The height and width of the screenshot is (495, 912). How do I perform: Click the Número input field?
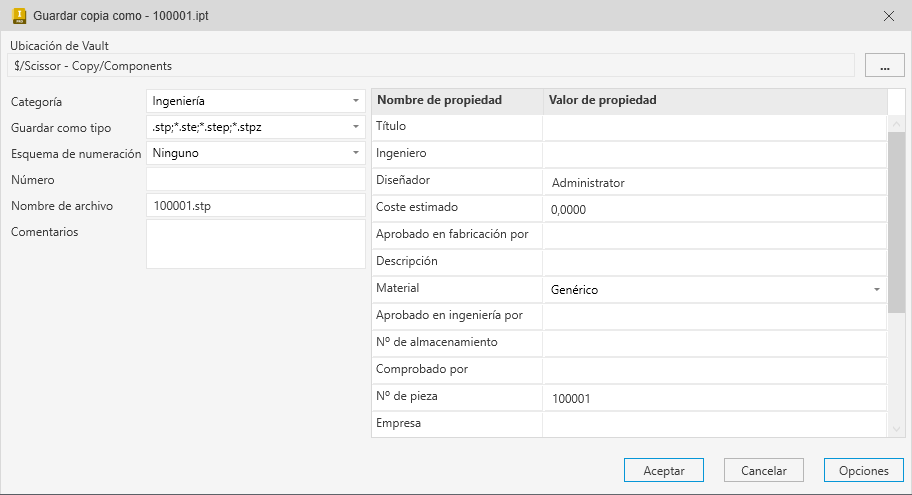255,180
